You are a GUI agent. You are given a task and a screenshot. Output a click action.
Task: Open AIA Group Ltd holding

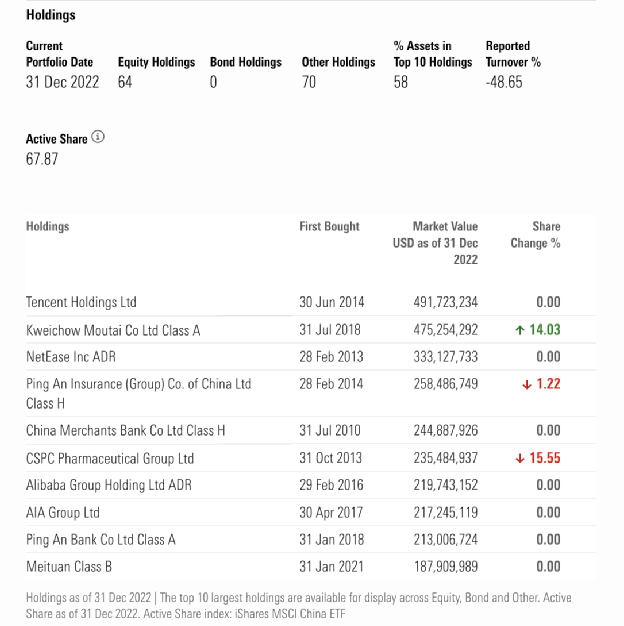63,512
